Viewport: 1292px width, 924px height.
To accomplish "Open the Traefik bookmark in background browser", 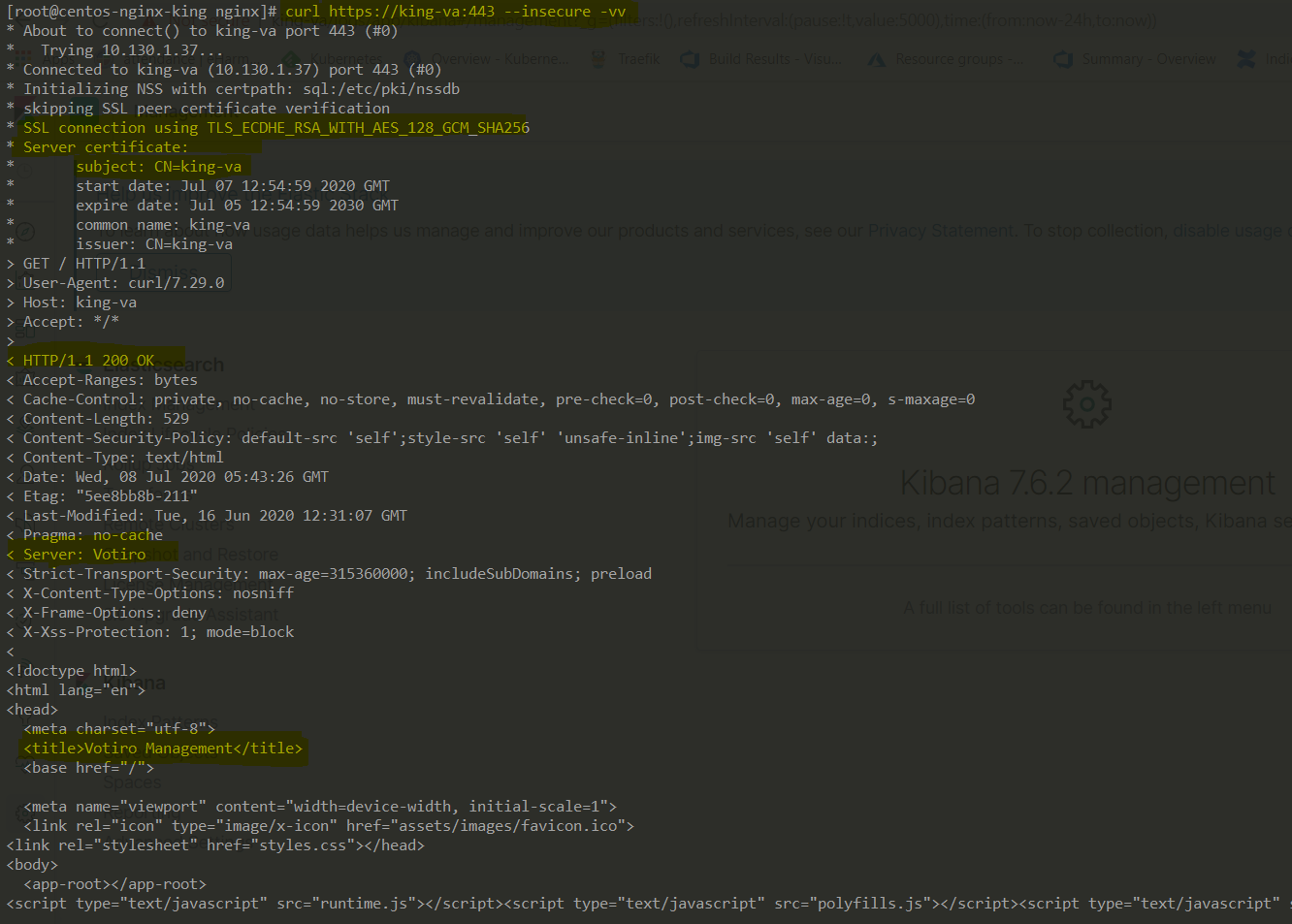I will click(627, 59).
